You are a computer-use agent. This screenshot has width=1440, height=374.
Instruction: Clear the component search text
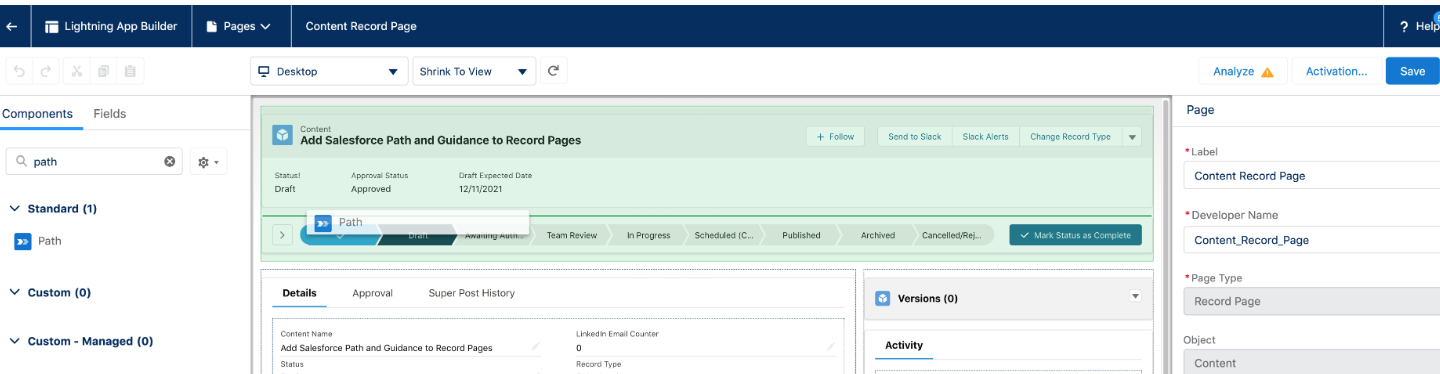click(169, 161)
